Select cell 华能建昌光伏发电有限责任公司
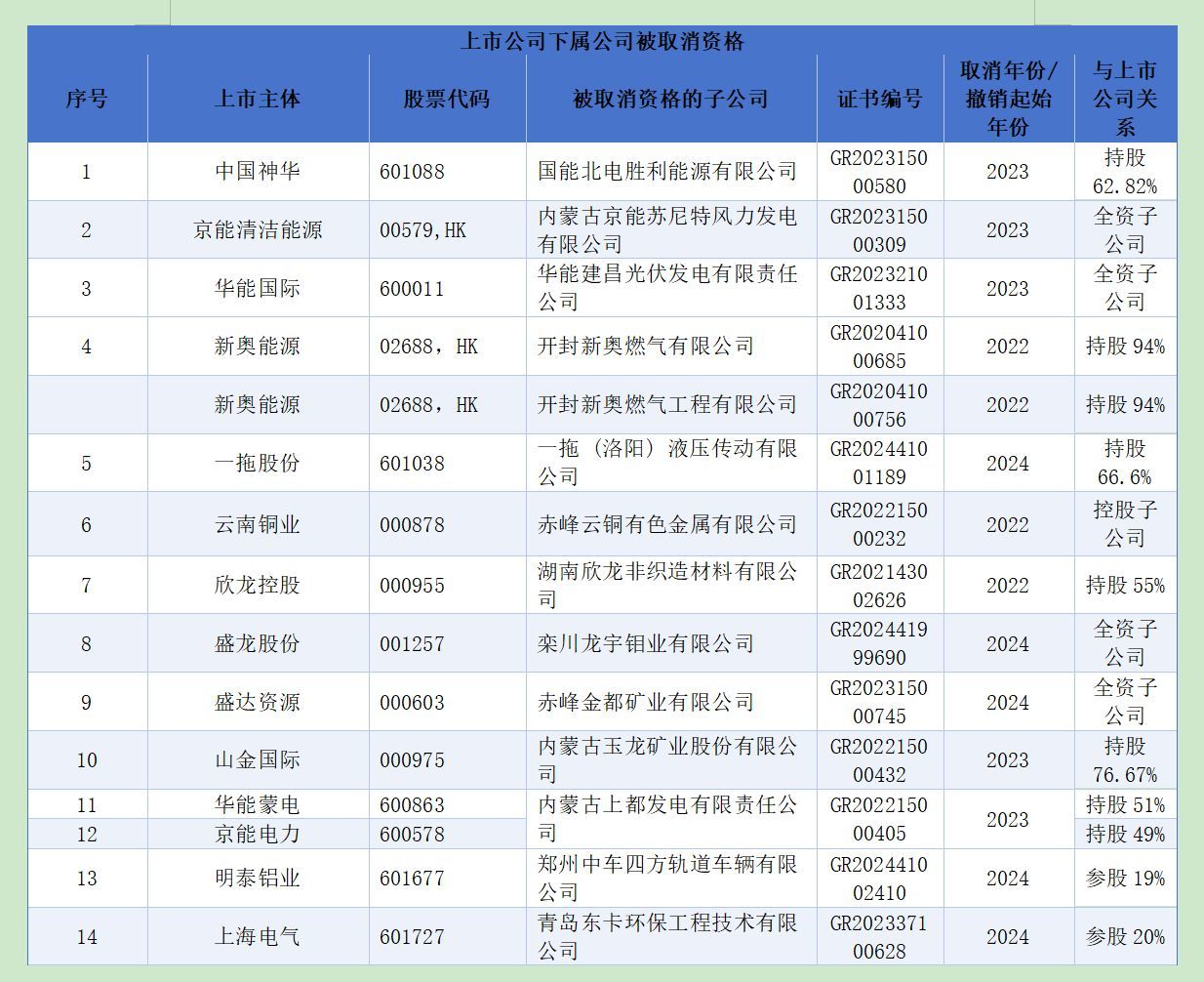 pos(671,288)
